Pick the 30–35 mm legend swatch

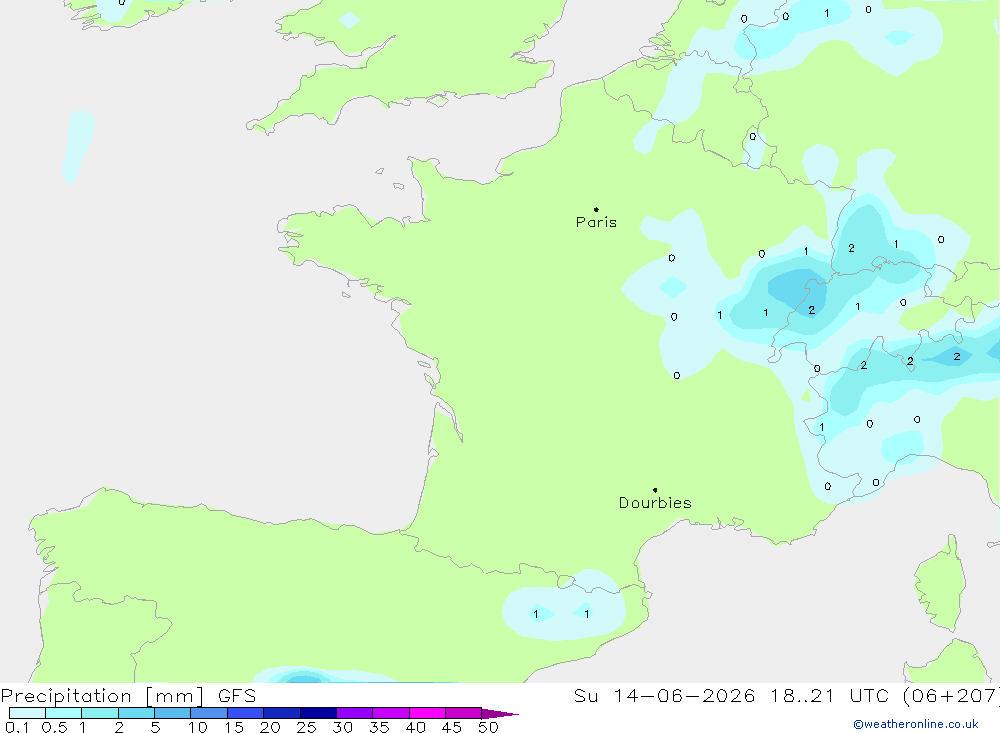tap(355, 713)
